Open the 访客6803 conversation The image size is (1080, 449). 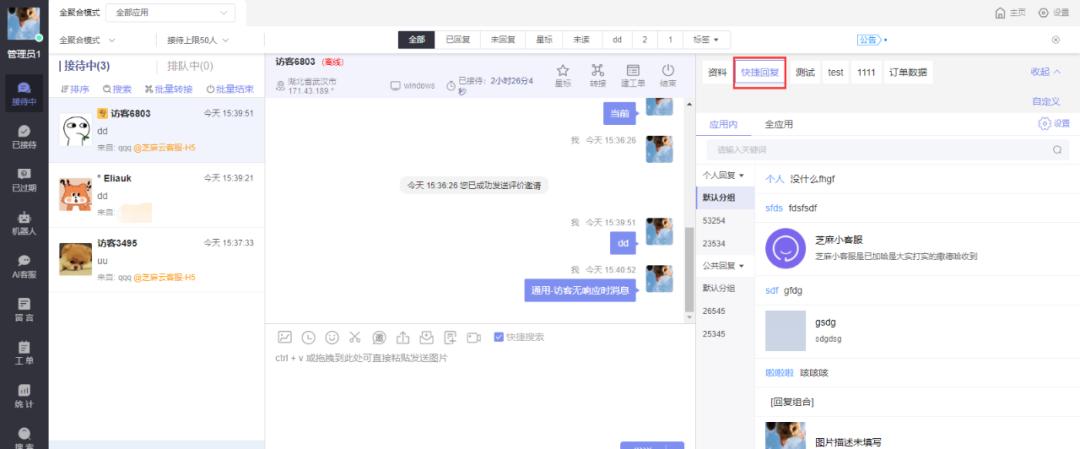[x=157, y=130]
